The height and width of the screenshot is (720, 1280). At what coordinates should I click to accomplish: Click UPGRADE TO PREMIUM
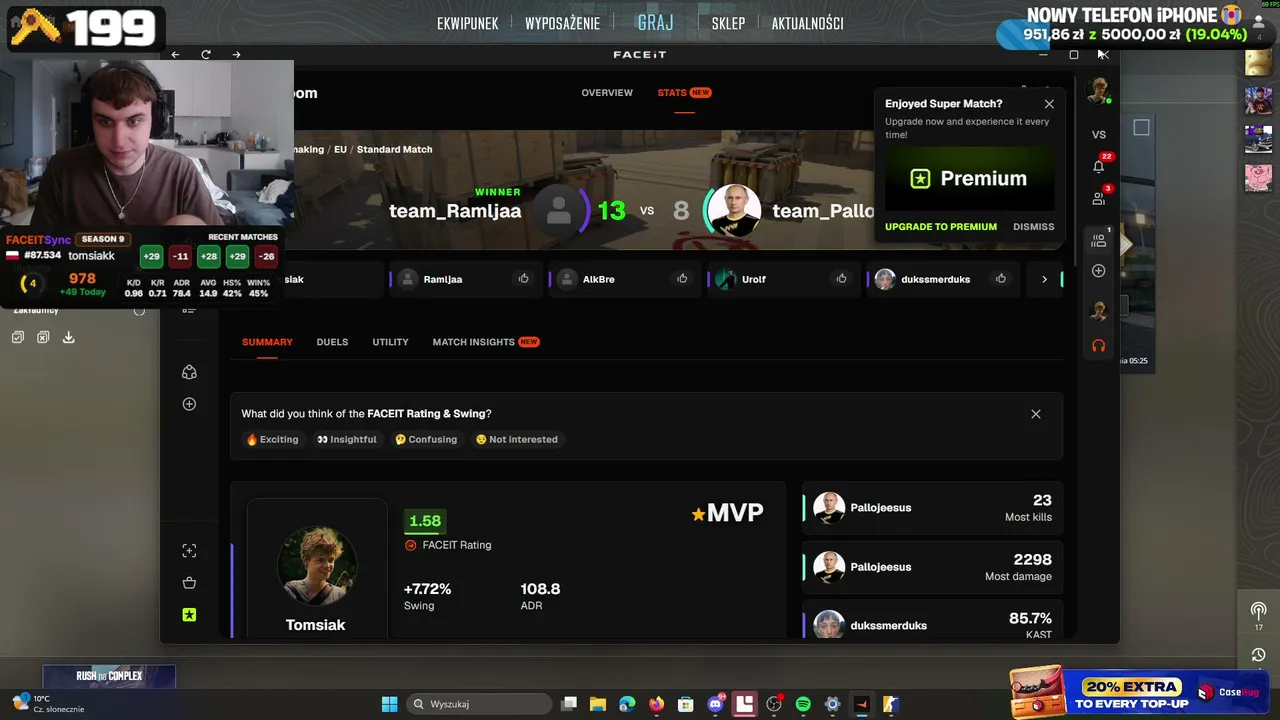(x=941, y=227)
